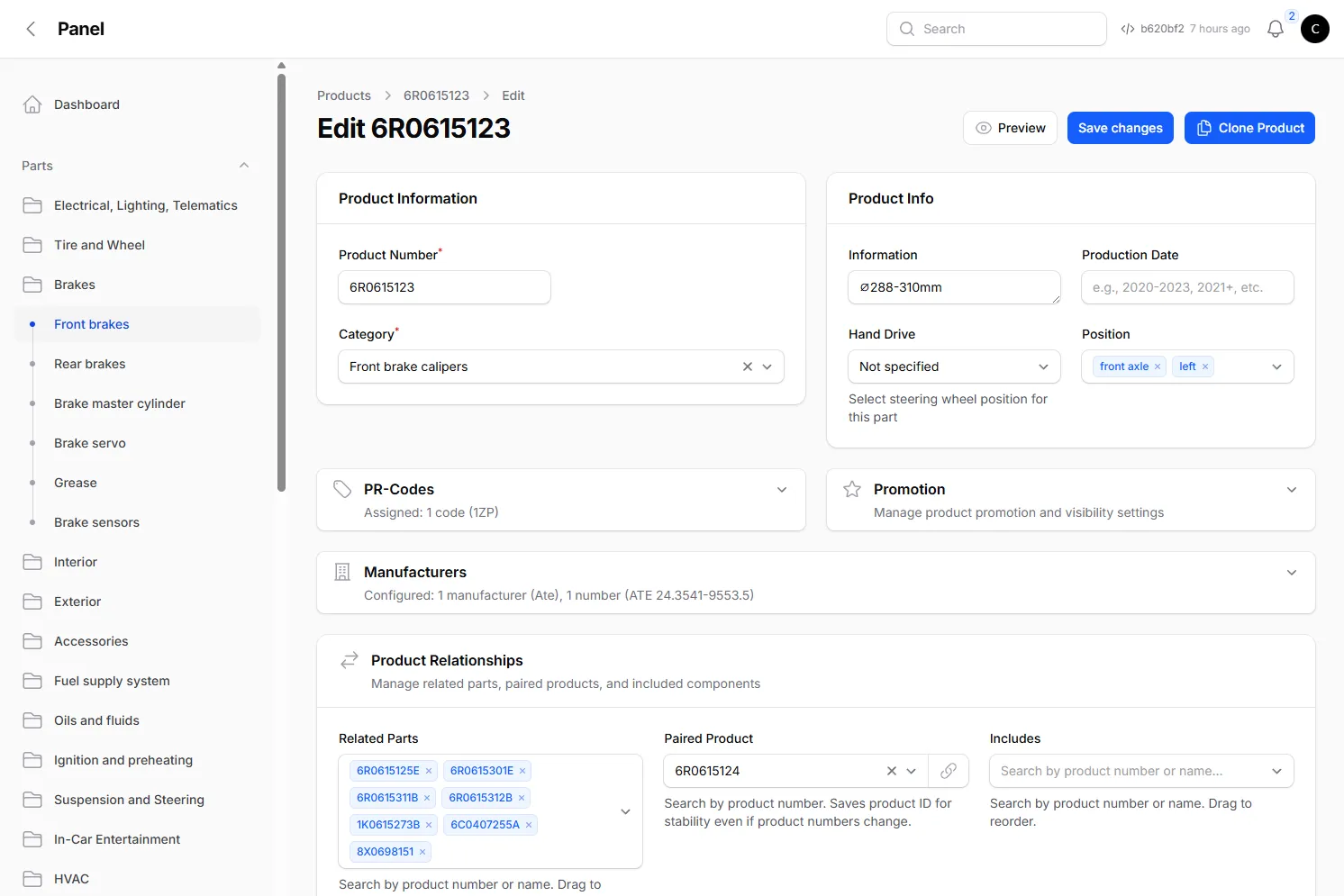Viewport: 1344px width, 896px height.
Task: Click the Suspension and Steering folder icon
Action: pos(32,800)
